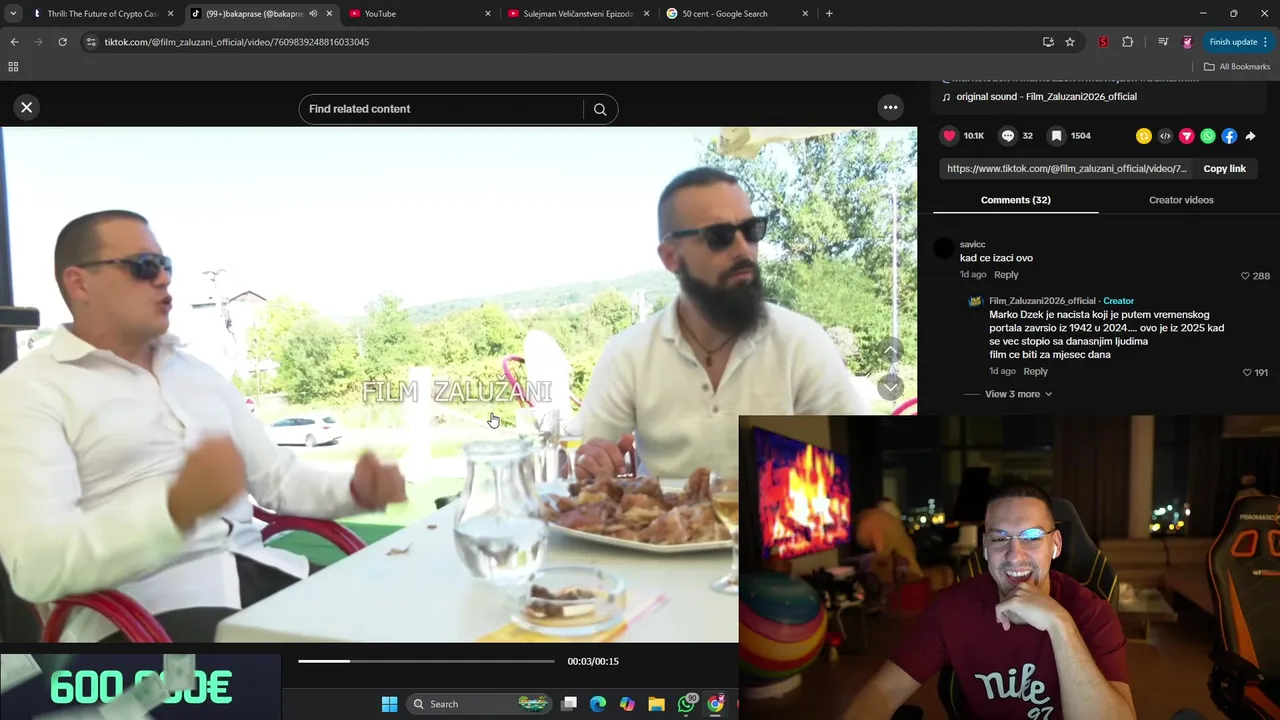Reply to savicc's comment
Image resolution: width=1280 pixels, height=720 pixels.
[x=1006, y=275]
